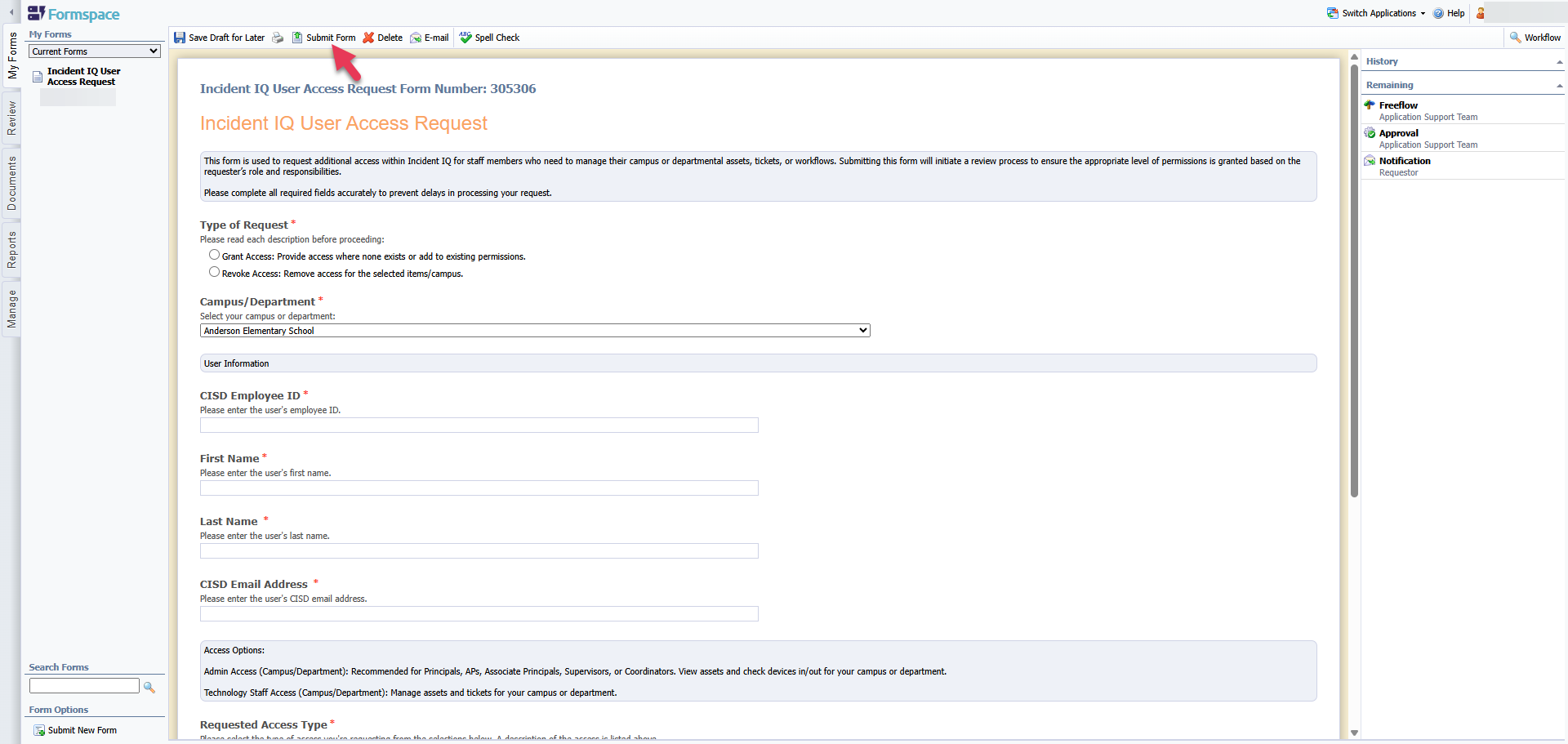Screen dimensions: 1568x744
Task: Click the Save Draft for Later disk icon
Action: click(180, 38)
